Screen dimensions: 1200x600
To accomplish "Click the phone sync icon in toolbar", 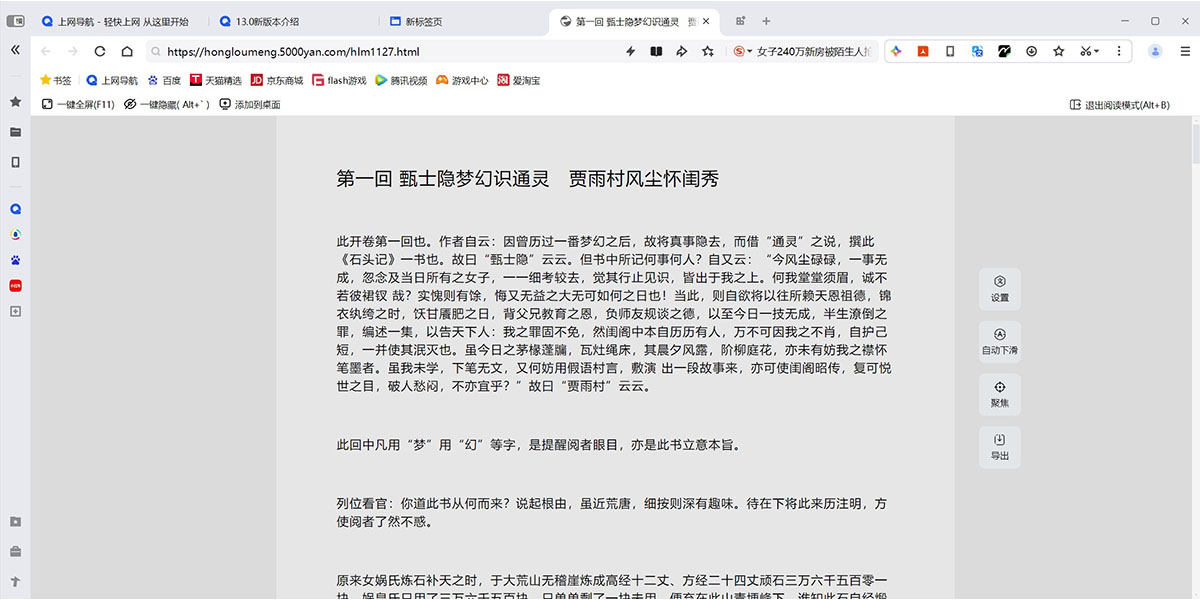I will [948, 50].
